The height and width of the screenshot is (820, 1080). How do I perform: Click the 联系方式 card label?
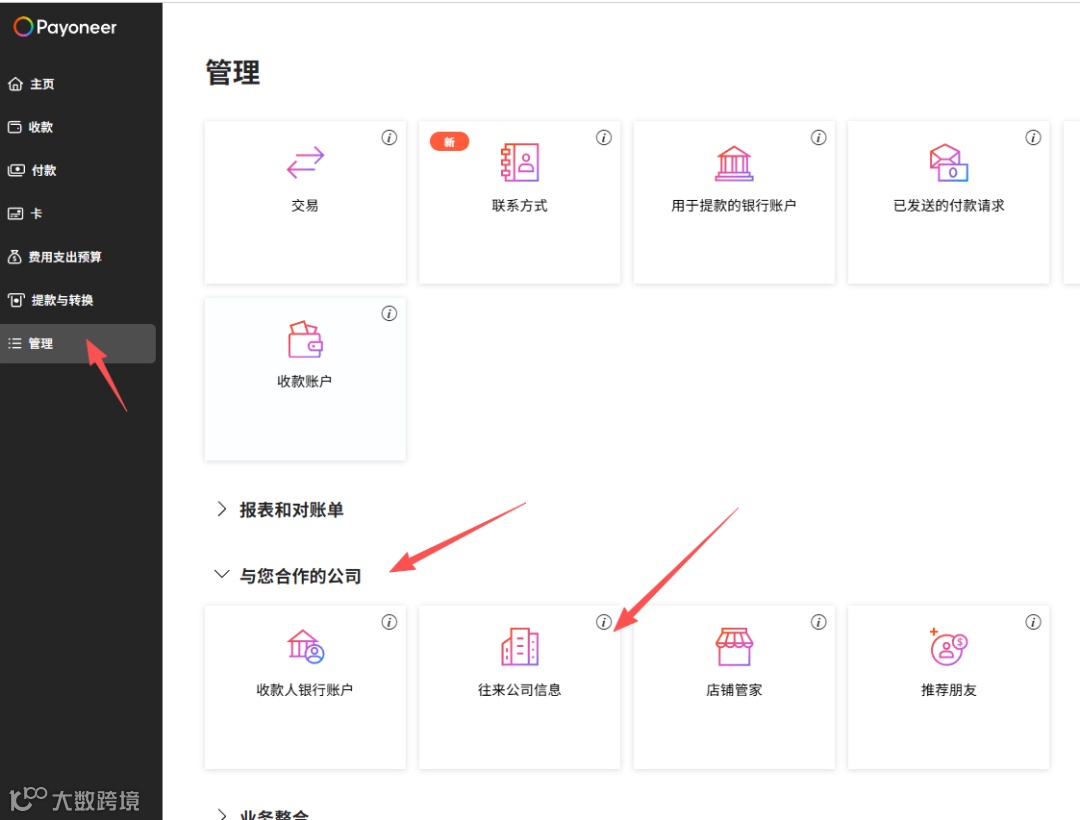coord(519,206)
